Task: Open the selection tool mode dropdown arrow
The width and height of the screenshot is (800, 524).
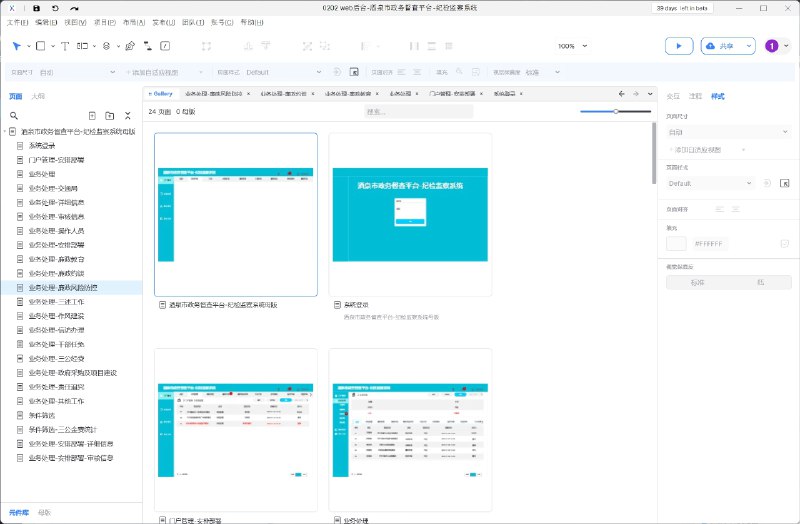Action: pos(29,46)
